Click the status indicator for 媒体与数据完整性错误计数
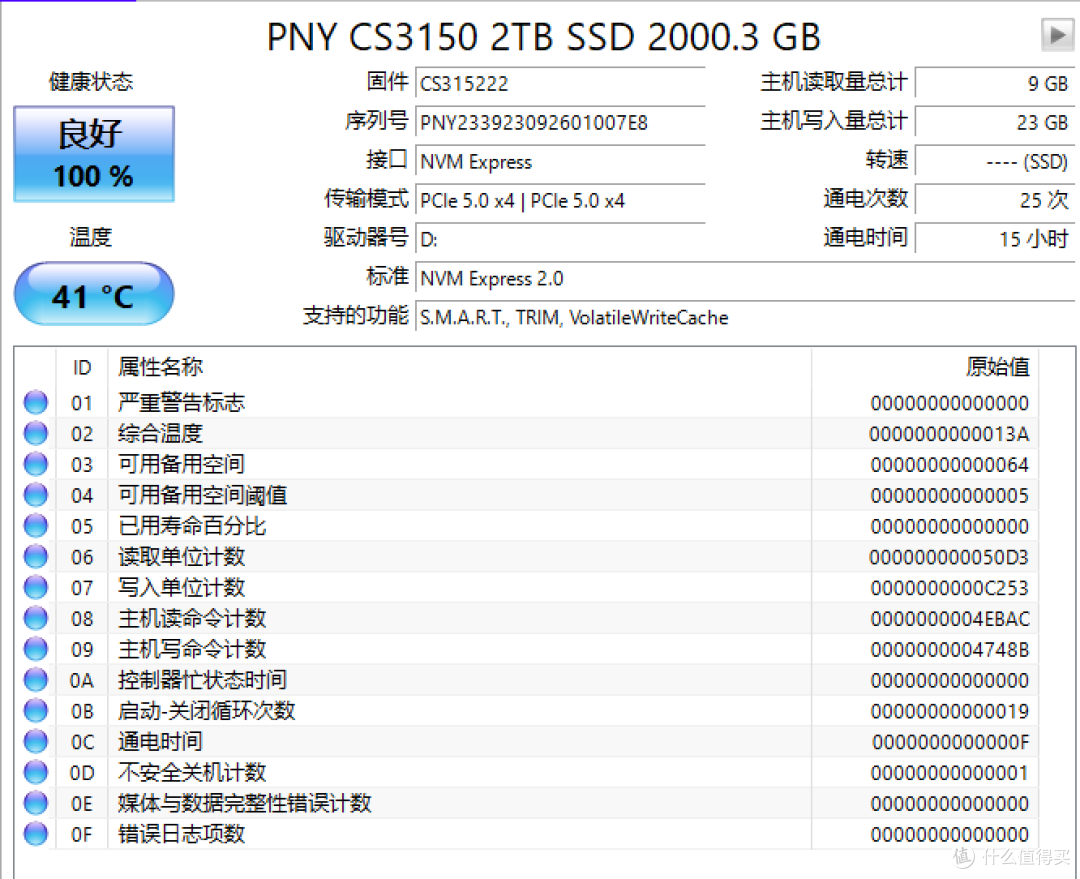The width and height of the screenshot is (1080, 879). 35,803
